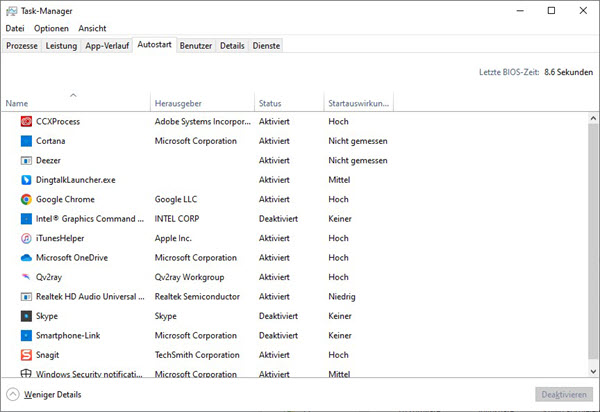Sort by the Name column header
The image size is (600, 412).
click(76, 102)
